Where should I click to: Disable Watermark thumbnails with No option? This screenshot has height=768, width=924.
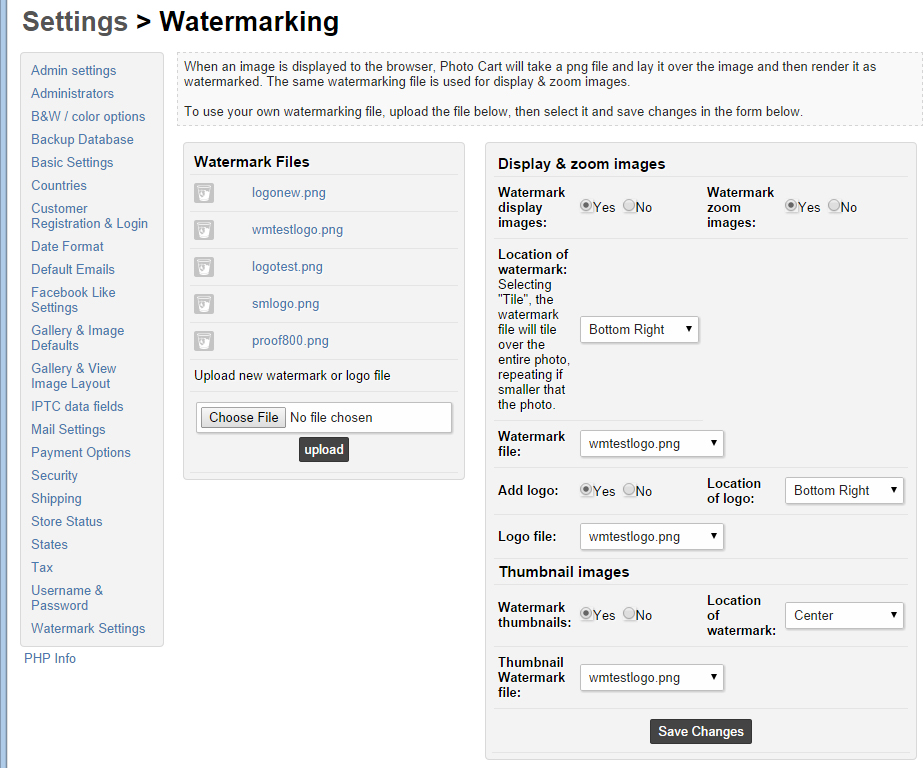[x=629, y=614]
